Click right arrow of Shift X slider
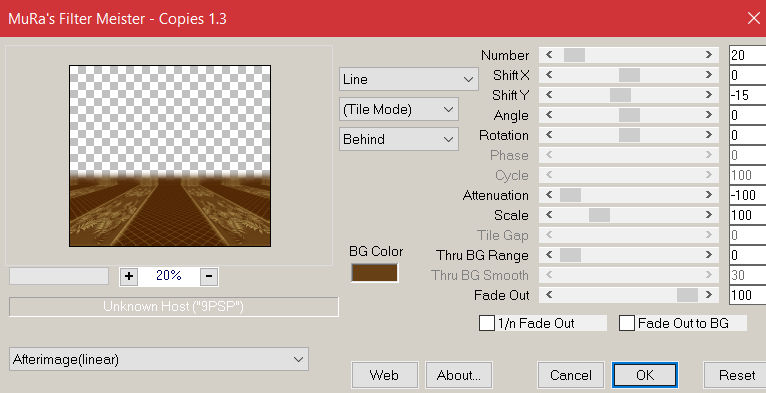Viewport: 766px width, 393px height. (709, 75)
